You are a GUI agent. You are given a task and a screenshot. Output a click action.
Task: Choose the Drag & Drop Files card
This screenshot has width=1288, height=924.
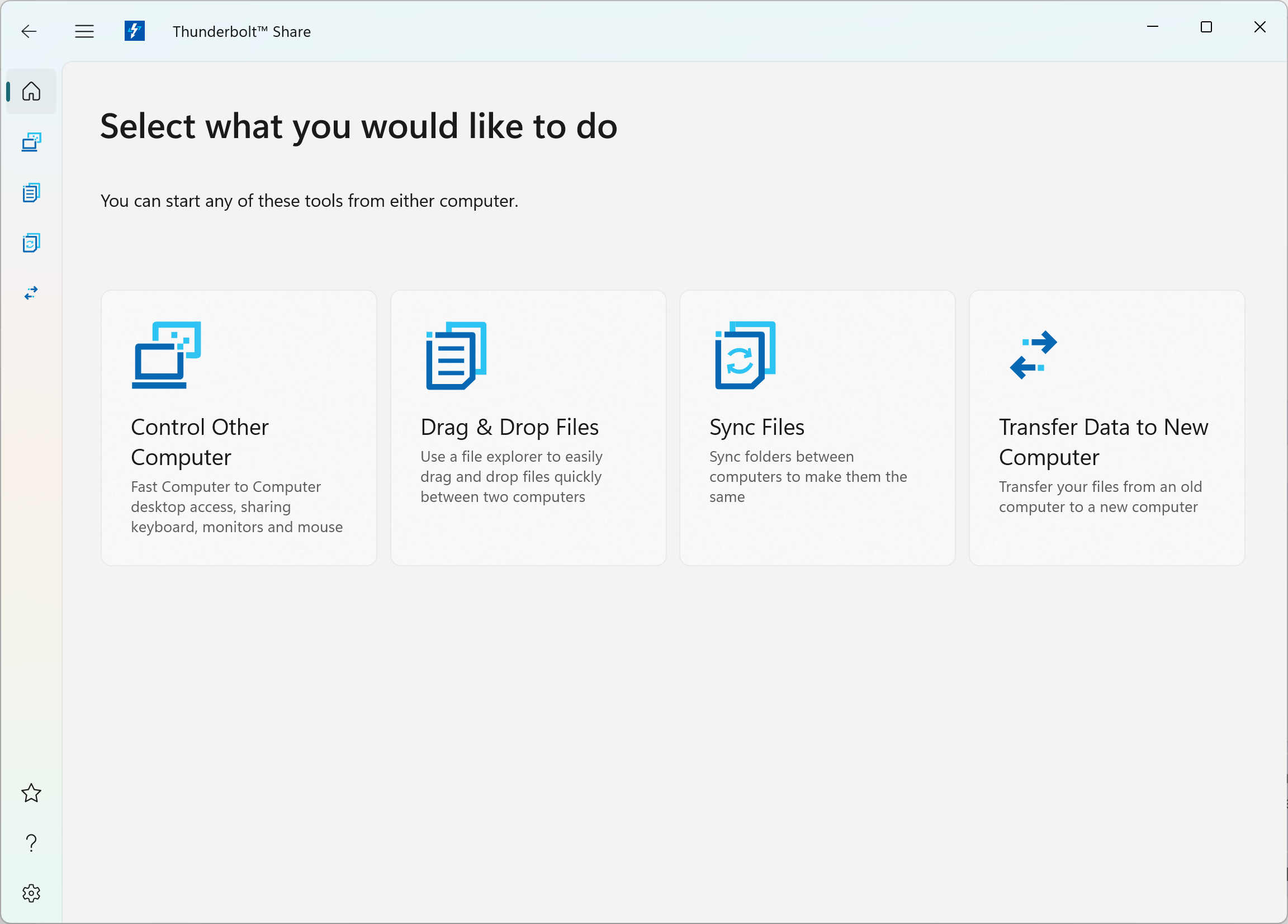[528, 428]
